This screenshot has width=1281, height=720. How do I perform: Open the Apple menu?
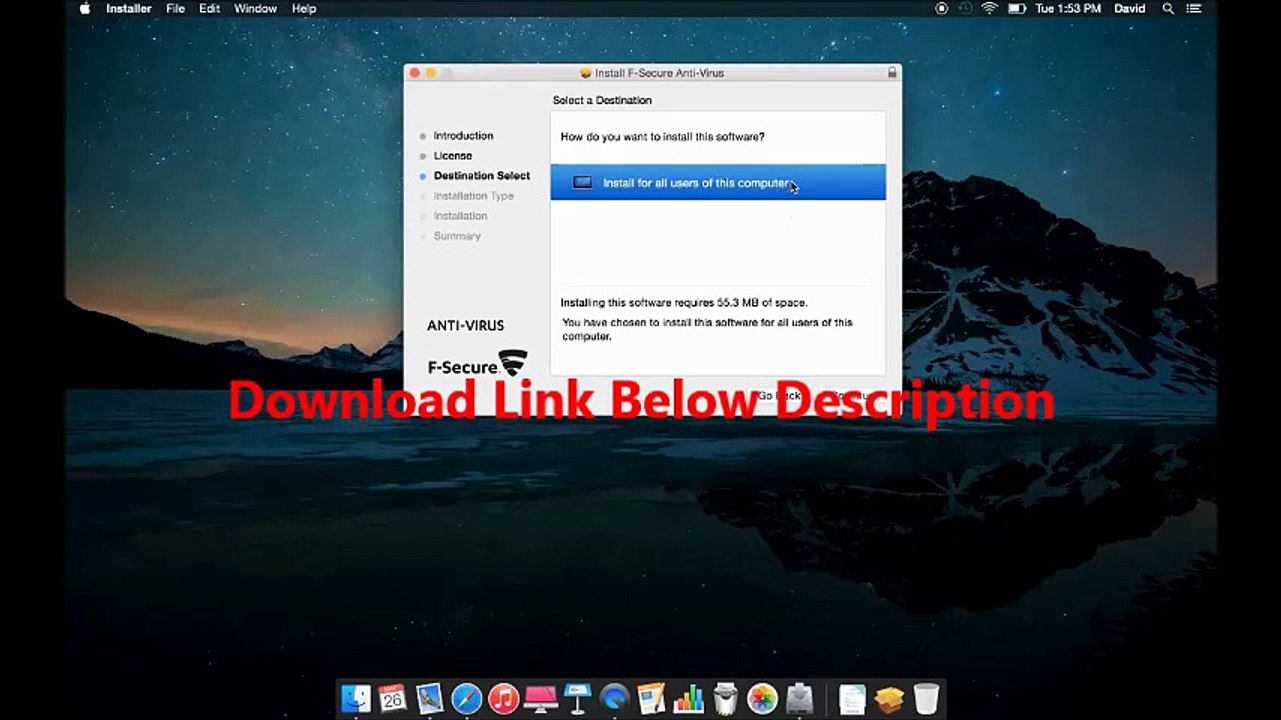(x=85, y=9)
